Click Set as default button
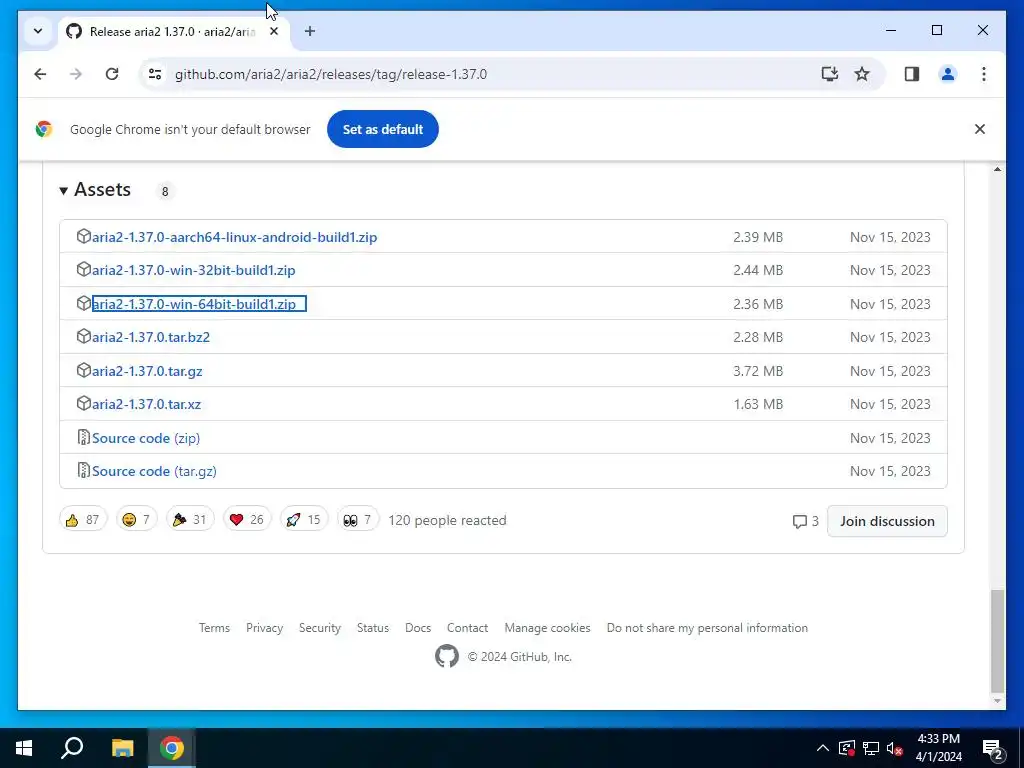Screen dimensions: 1024x768 point(383,129)
